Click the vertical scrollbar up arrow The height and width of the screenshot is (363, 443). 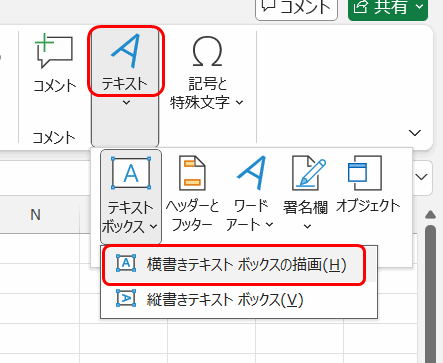(431, 214)
